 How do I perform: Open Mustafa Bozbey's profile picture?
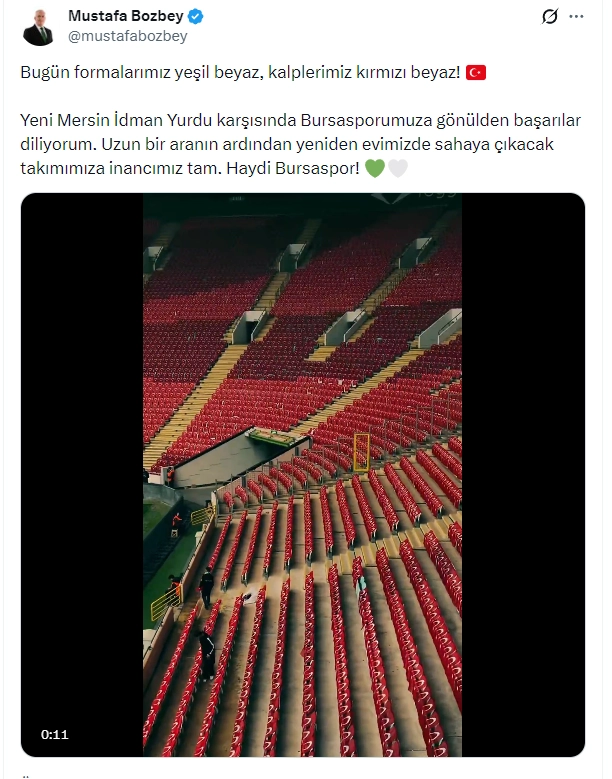pos(38,27)
